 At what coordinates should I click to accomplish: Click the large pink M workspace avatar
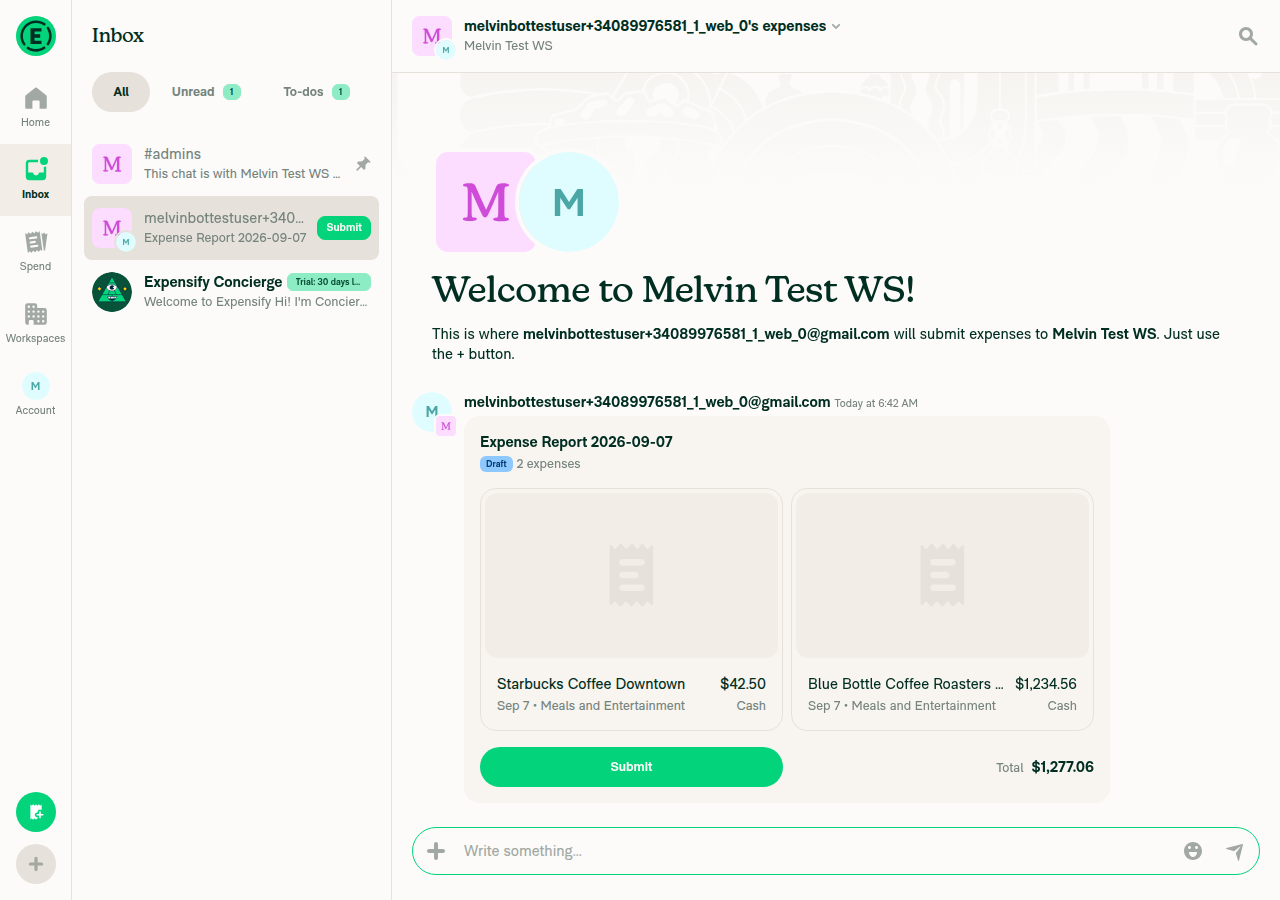click(485, 202)
